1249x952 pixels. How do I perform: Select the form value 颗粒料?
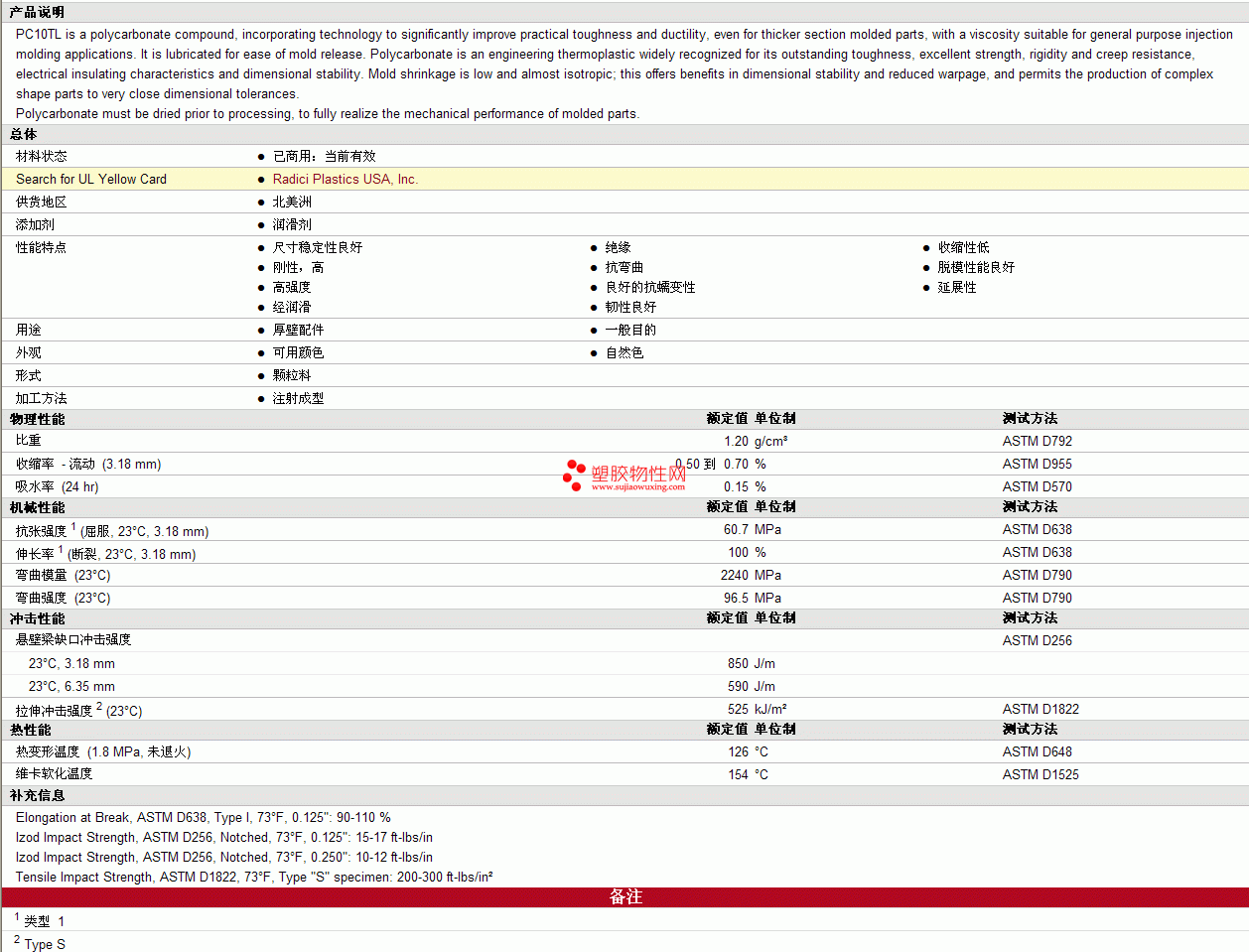tap(292, 375)
